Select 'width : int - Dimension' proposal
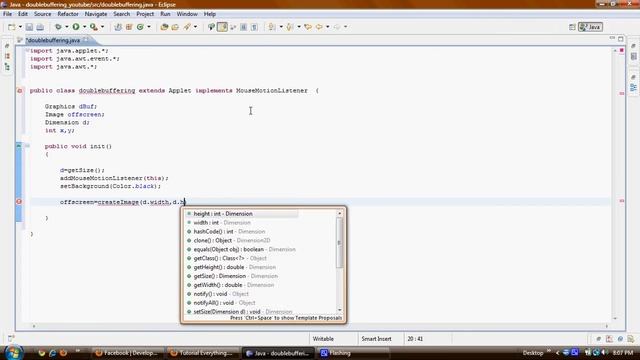Image resolution: width=640 pixels, height=360 pixels. (x=260, y=223)
